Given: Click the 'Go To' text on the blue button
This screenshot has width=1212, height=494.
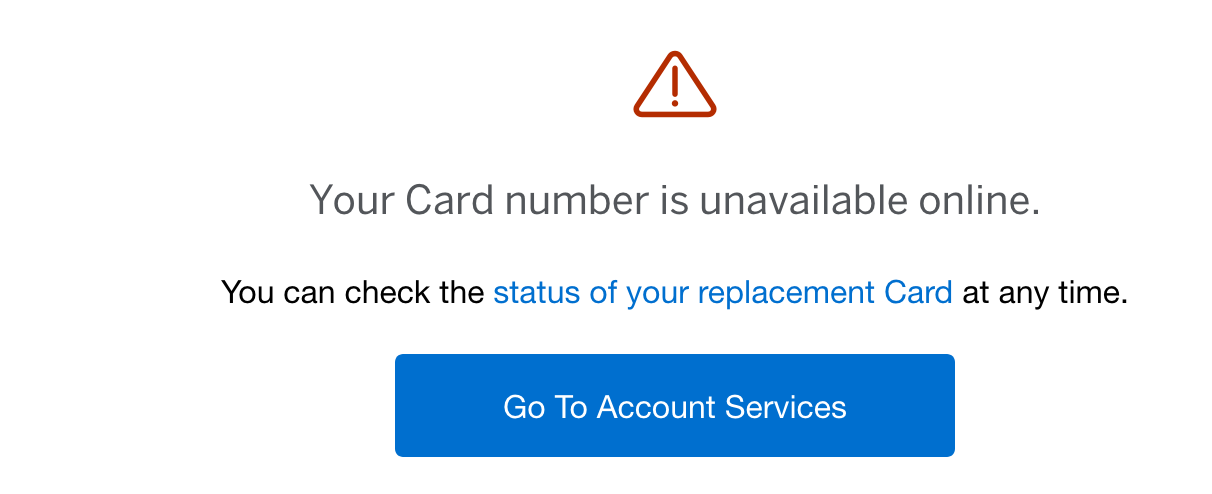Looking at the screenshot, I should 545,407.
